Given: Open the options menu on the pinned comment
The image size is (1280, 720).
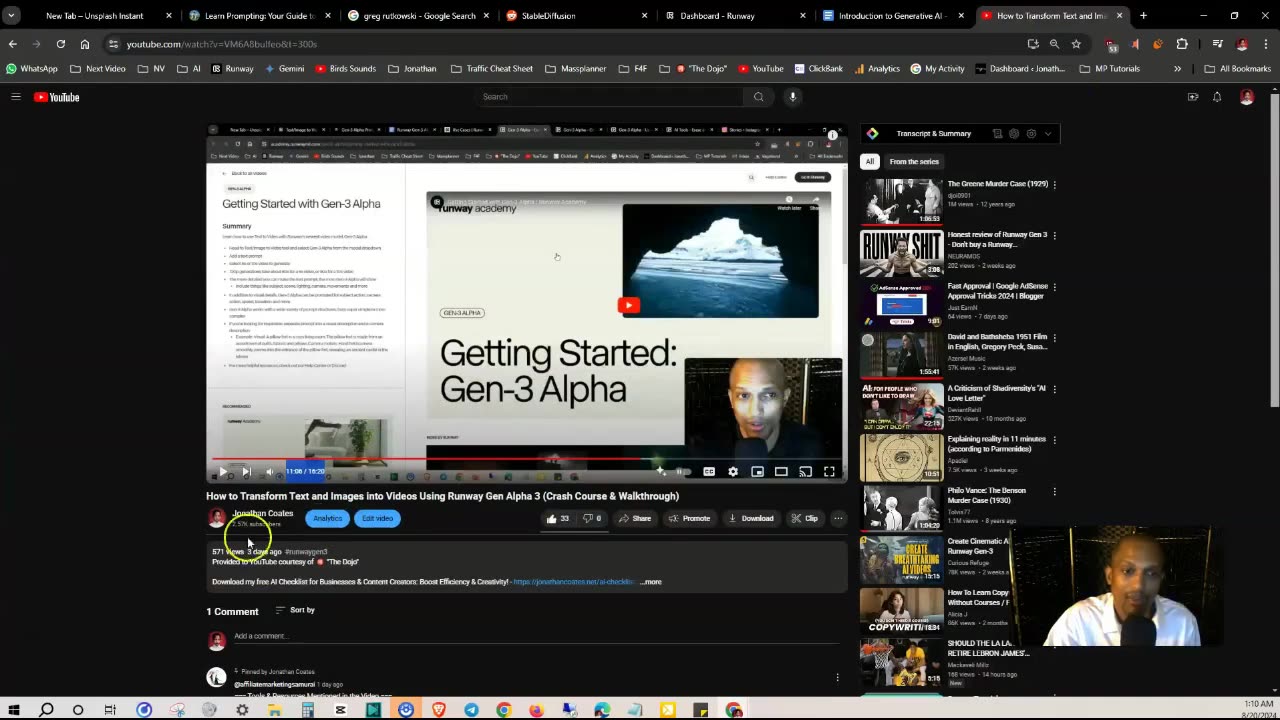Looking at the screenshot, I should coord(837,678).
